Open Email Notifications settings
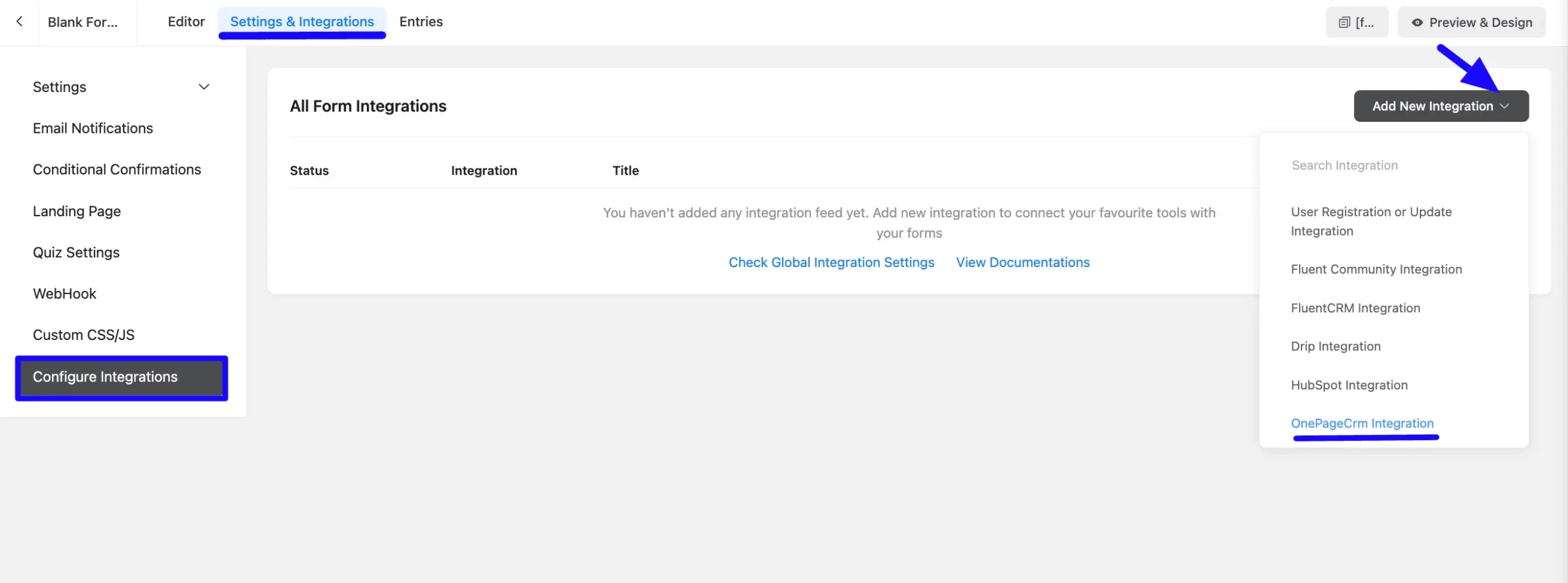The width and height of the screenshot is (1568, 583). 93,128
